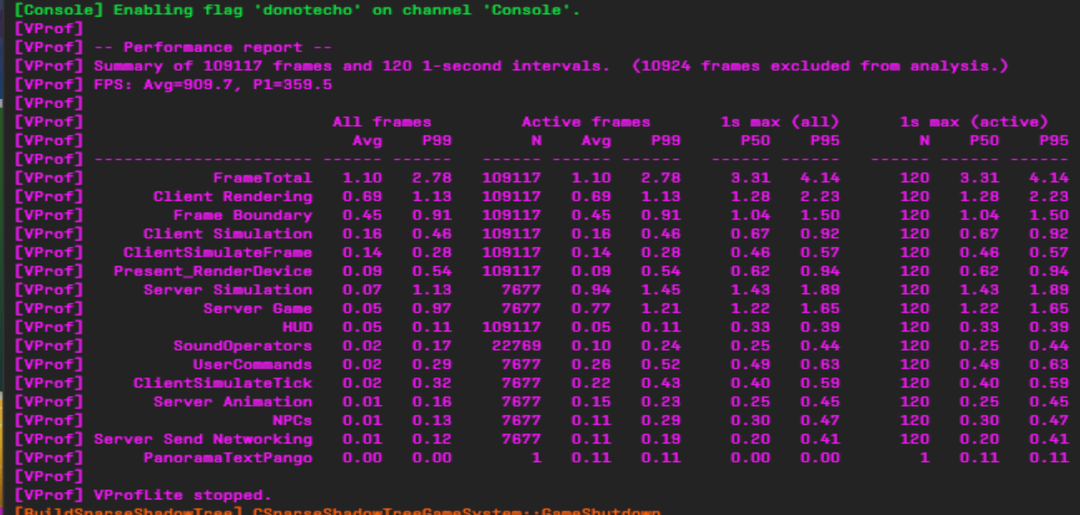Click the 22769 value in SoundOperators row
This screenshot has height=515, width=1080.
click(x=516, y=346)
